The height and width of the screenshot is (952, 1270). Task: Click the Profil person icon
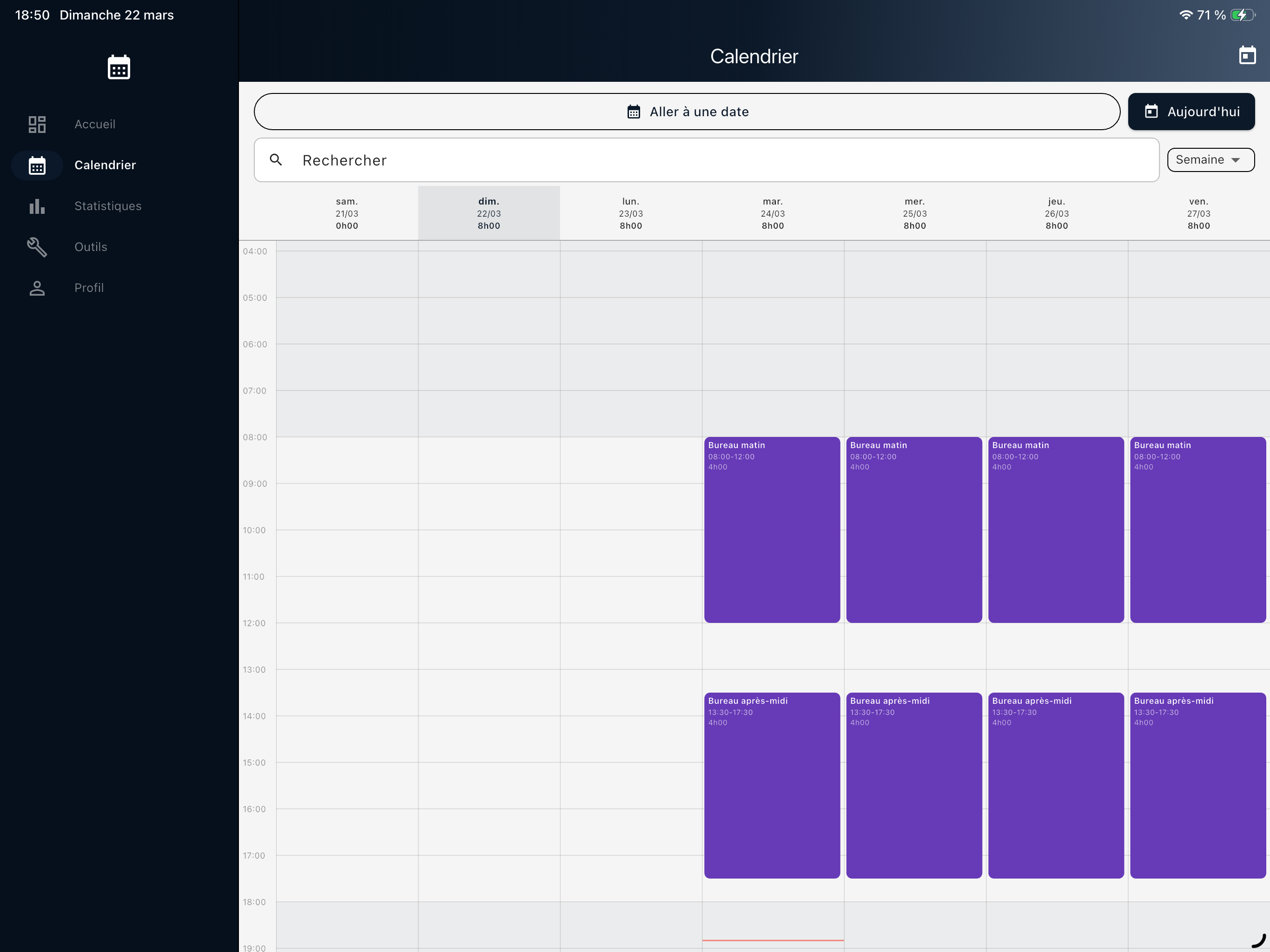click(37, 288)
